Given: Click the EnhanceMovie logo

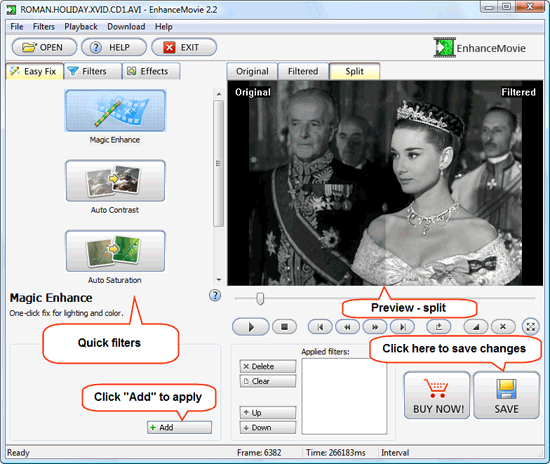Looking at the screenshot, I should coord(479,47).
